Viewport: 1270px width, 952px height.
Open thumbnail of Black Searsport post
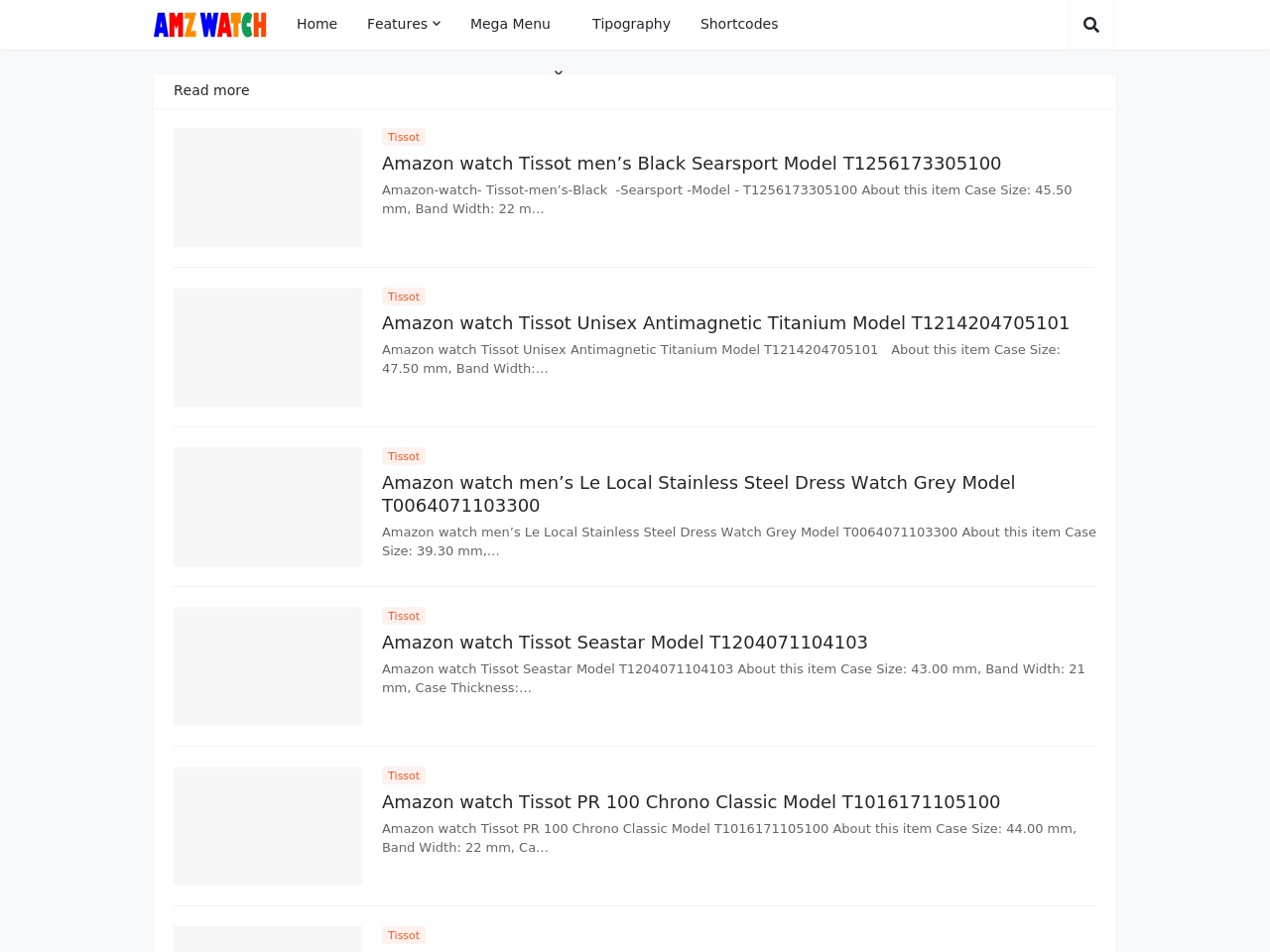[x=268, y=187]
